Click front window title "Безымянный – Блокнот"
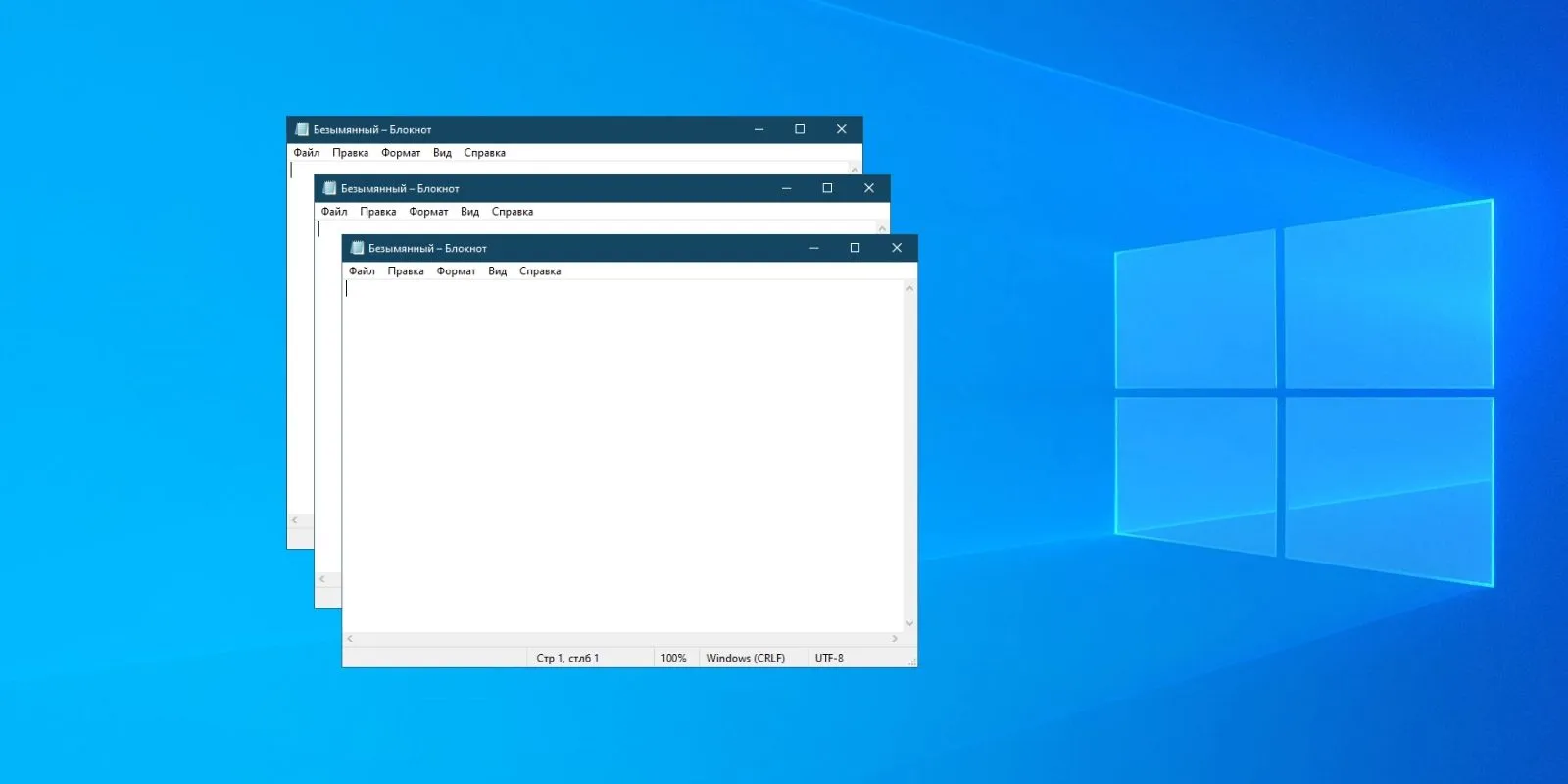 427,248
